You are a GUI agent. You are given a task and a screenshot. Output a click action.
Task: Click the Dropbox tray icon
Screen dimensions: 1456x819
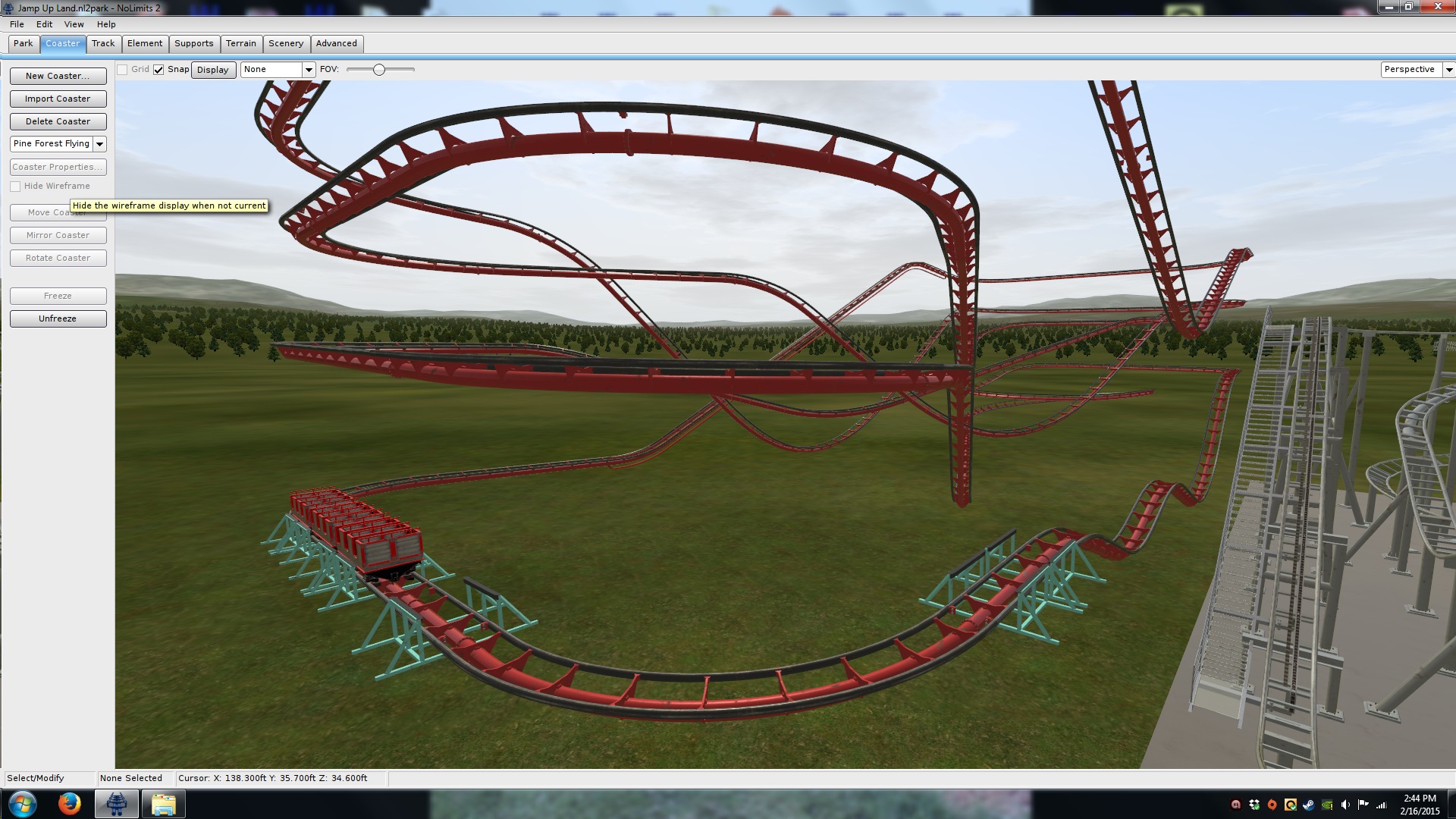(1254, 805)
